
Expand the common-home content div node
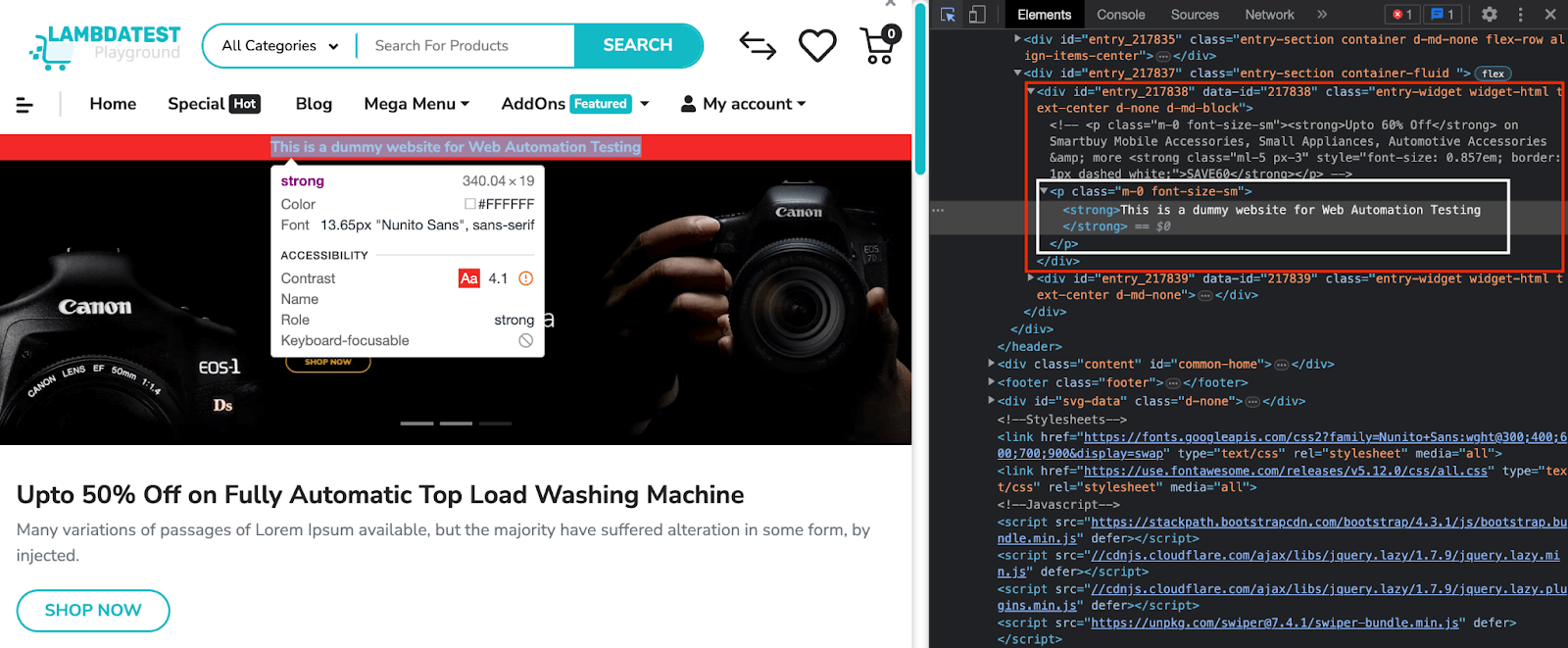pos(991,364)
